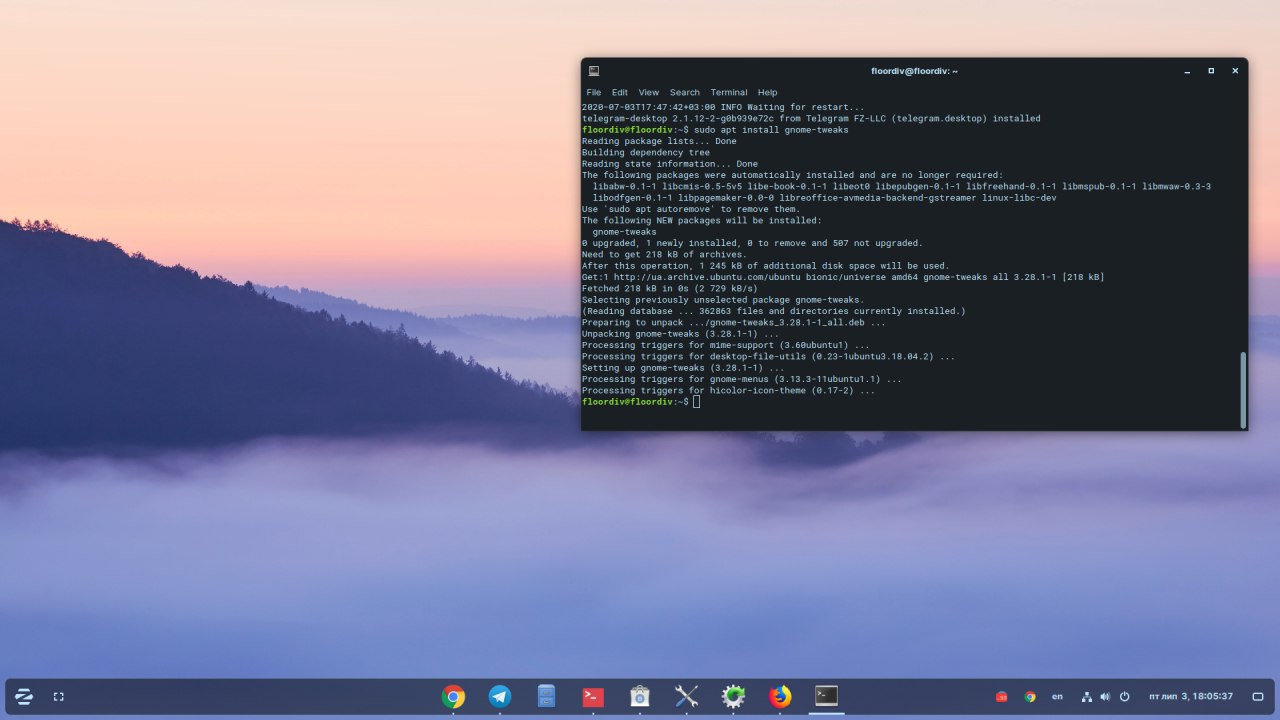Focus the active Terminal dock icon
This screenshot has width=1280, height=720.
coord(826,696)
